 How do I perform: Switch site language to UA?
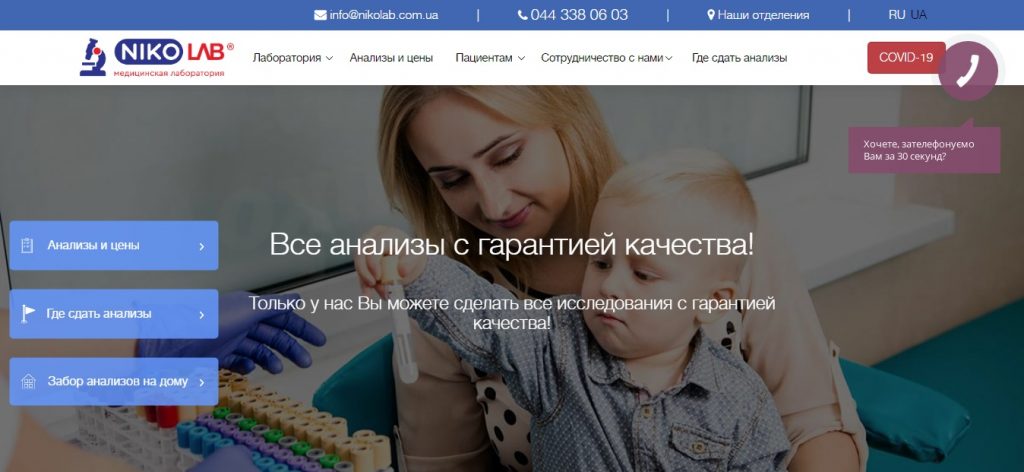[x=918, y=15]
